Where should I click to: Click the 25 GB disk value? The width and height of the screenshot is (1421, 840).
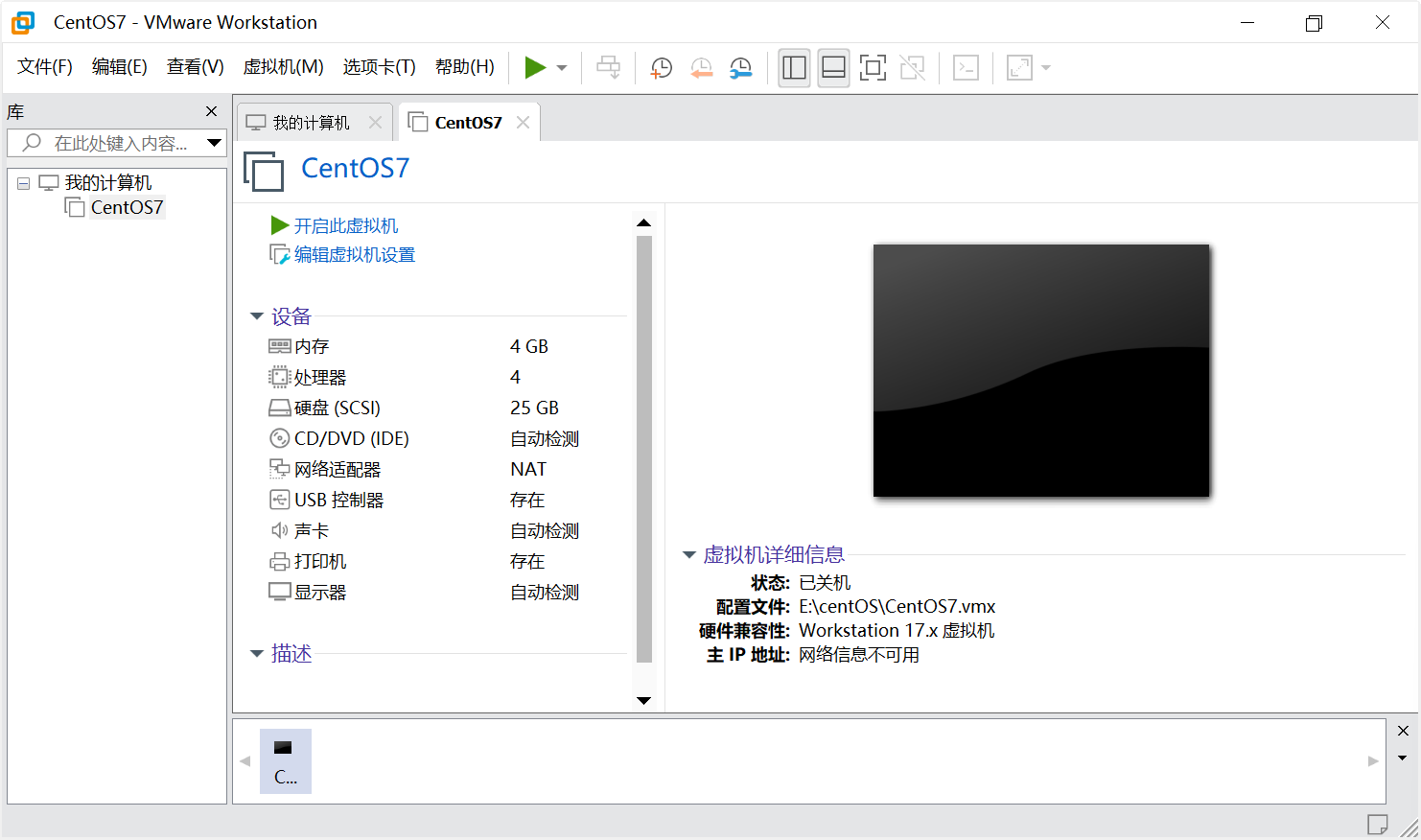click(x=534, y=408)
